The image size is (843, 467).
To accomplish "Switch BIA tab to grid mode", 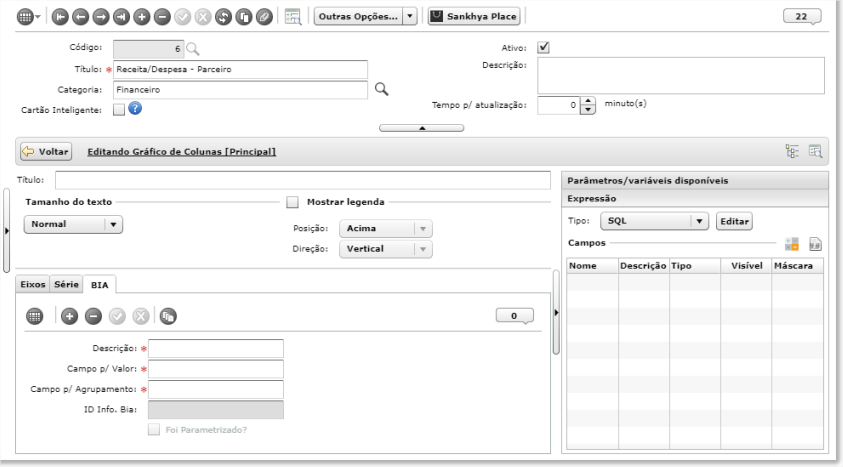I will tap(34, 316).
